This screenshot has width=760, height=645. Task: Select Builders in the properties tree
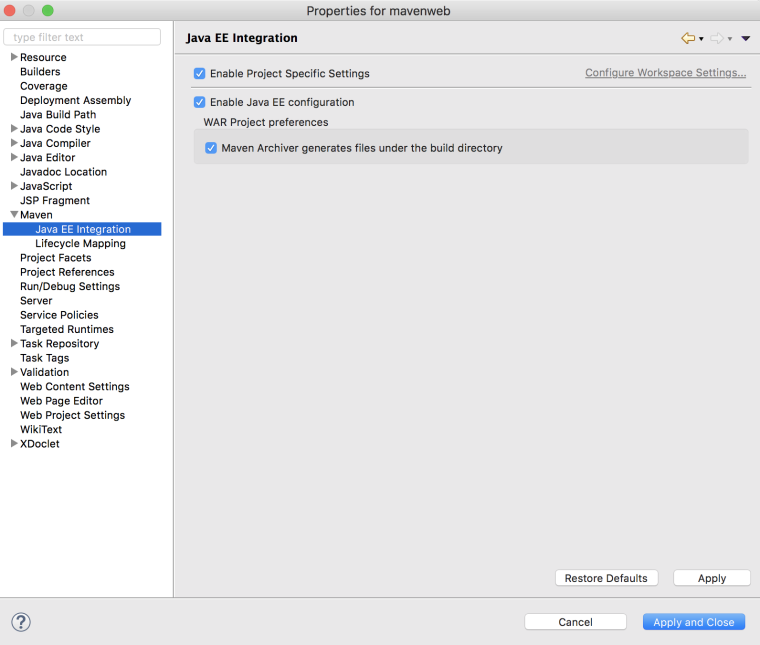point(40,72)
